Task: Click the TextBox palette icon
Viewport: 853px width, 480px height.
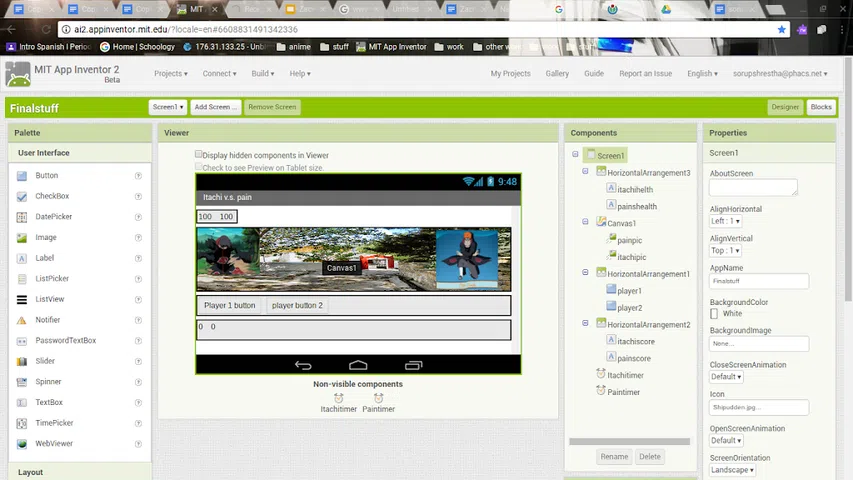Action: click(x=22, y=403)
